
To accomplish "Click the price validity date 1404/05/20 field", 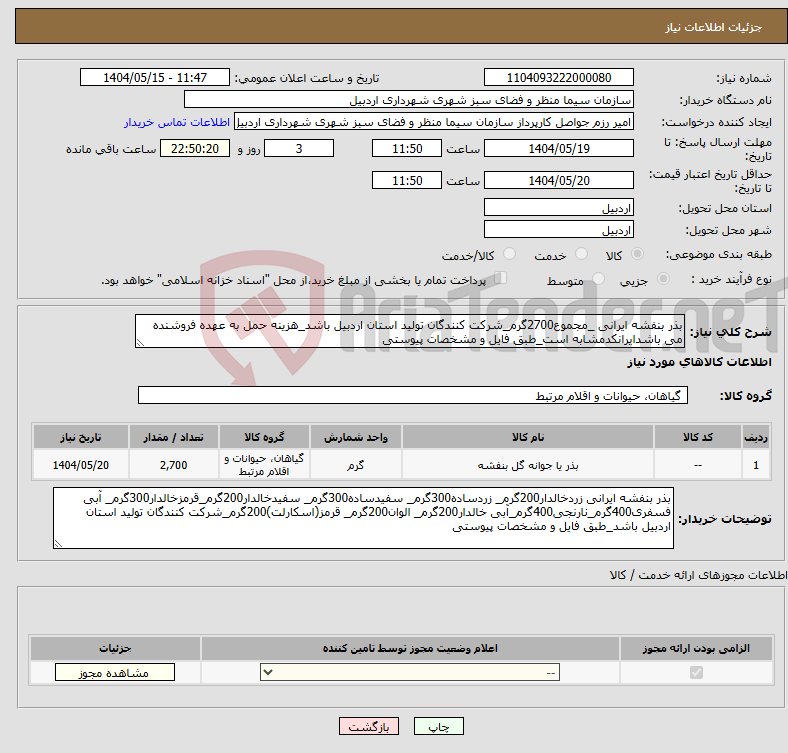I will (559, 180).
